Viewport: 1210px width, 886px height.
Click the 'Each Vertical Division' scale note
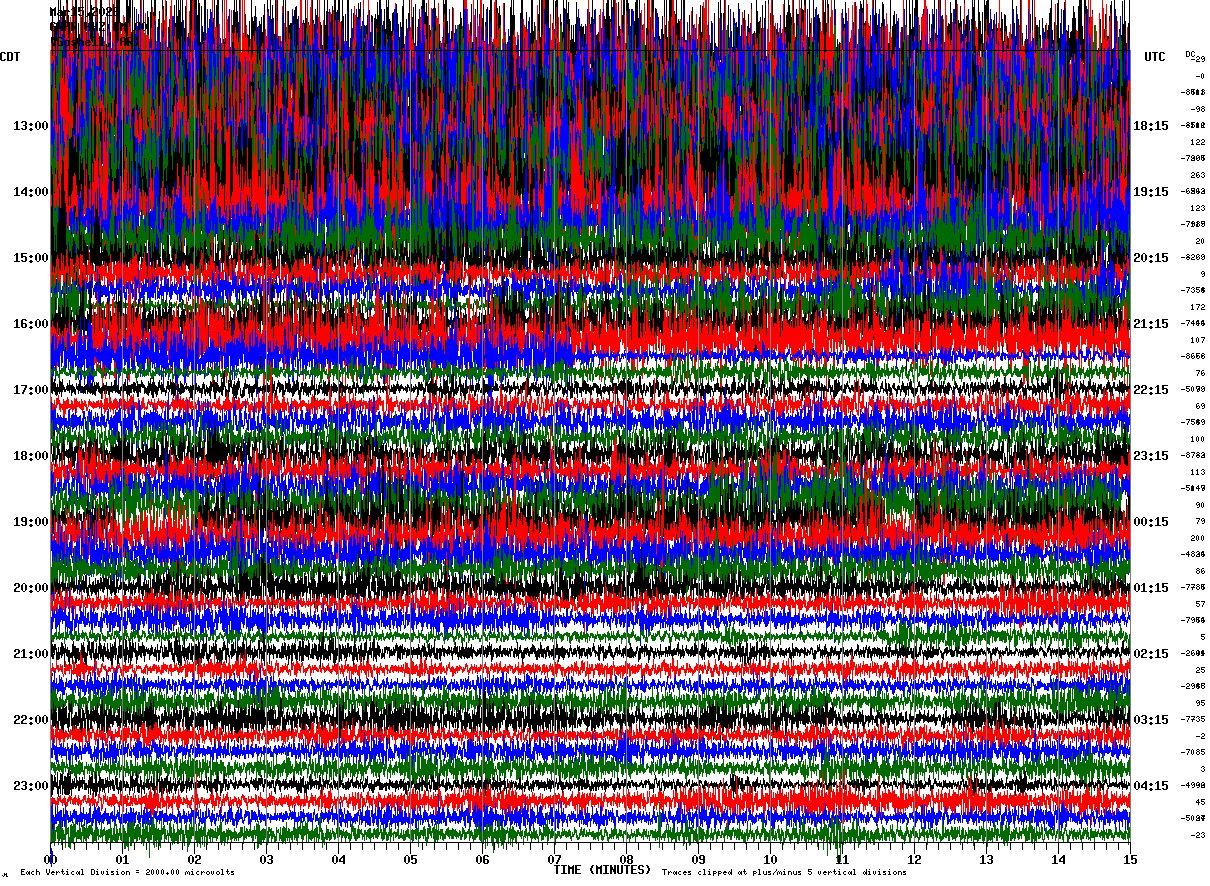pos(127,872)
